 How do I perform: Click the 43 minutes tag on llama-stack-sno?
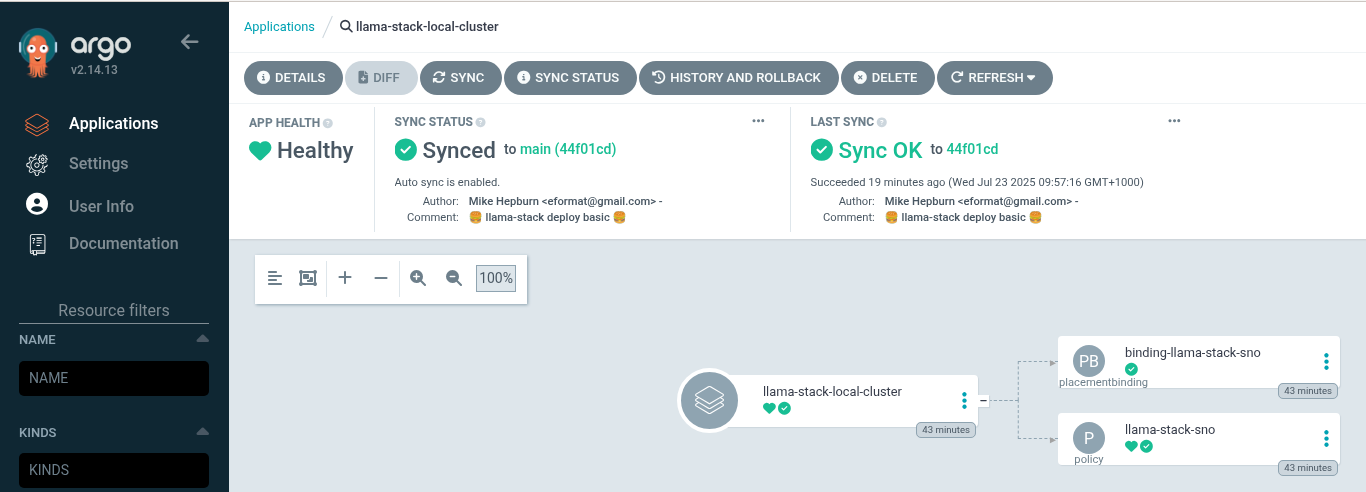pyautogui.click(x=1308, y=468)
